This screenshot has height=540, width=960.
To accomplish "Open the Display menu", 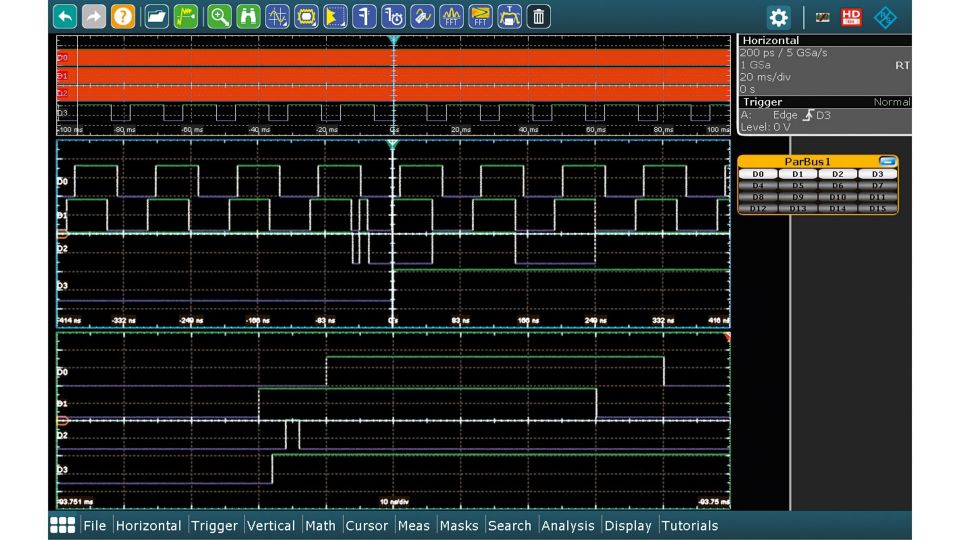I will coord(628,525).
